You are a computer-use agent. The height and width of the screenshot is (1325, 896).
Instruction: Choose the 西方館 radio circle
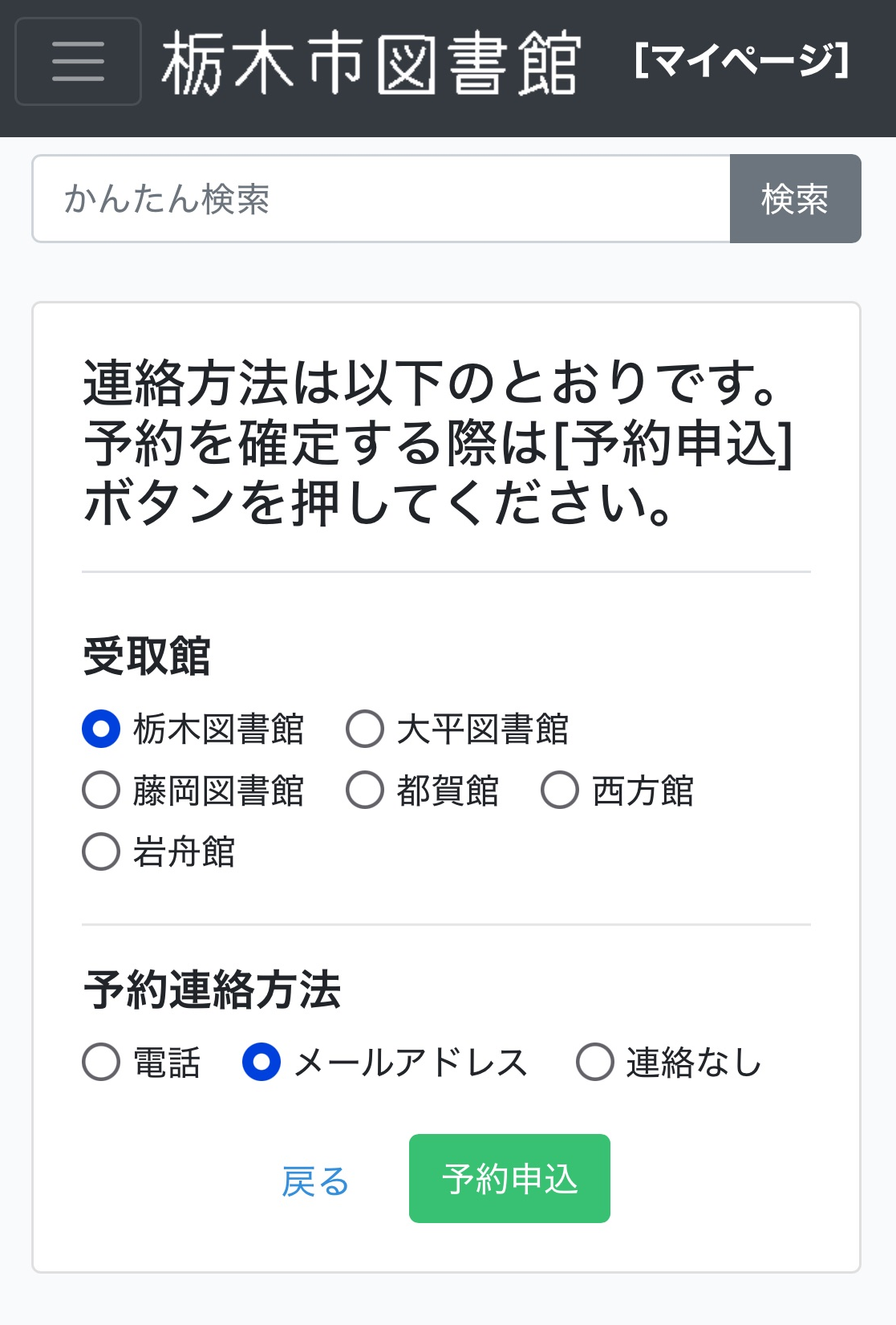coord(560,790)
